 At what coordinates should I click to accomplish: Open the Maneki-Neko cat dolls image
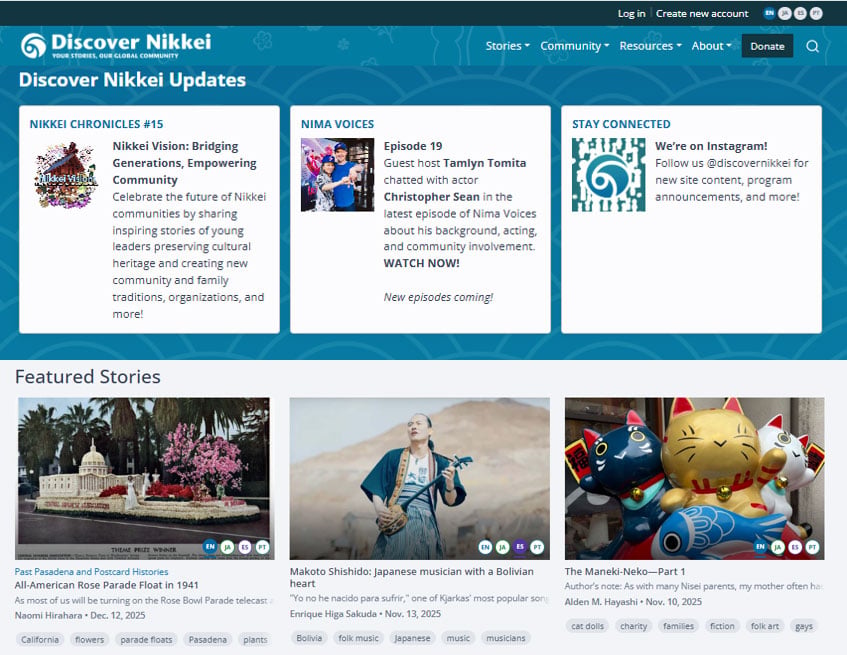[x=695, y=478]
